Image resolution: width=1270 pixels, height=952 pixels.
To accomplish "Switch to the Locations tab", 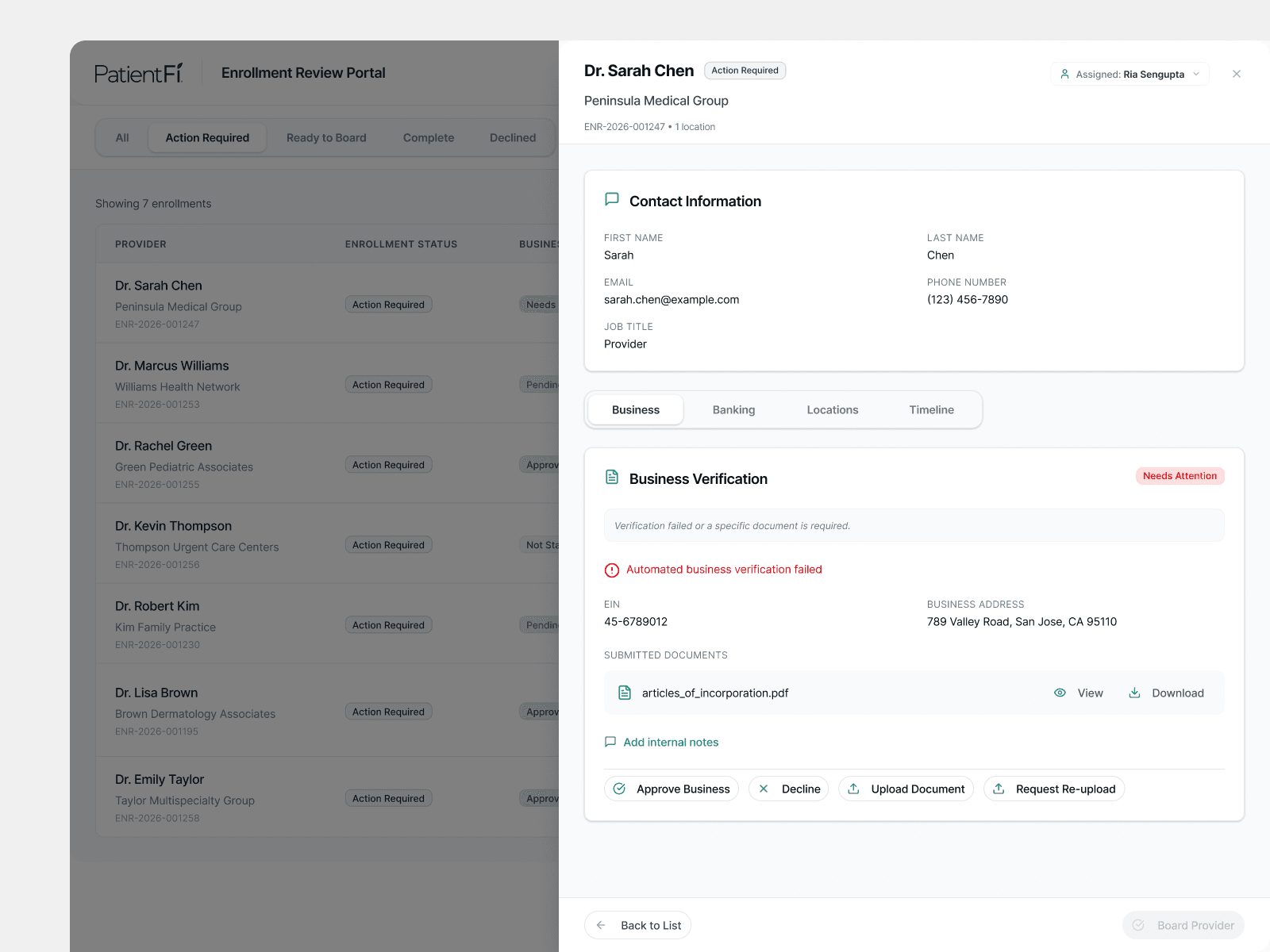I will click(x=833, y=409).
